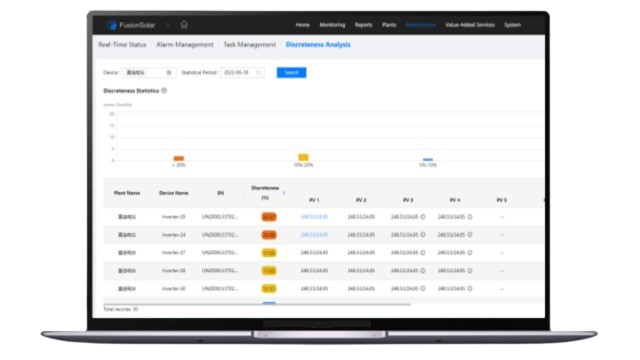Open the Value-Added Services menu
Screen dimensions: 640x360
coord(470,25)
